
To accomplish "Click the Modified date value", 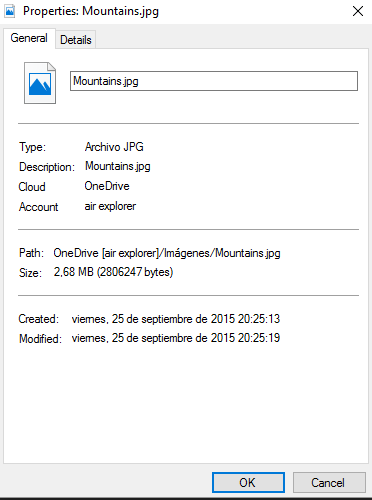I will click(x=176, y=338).
